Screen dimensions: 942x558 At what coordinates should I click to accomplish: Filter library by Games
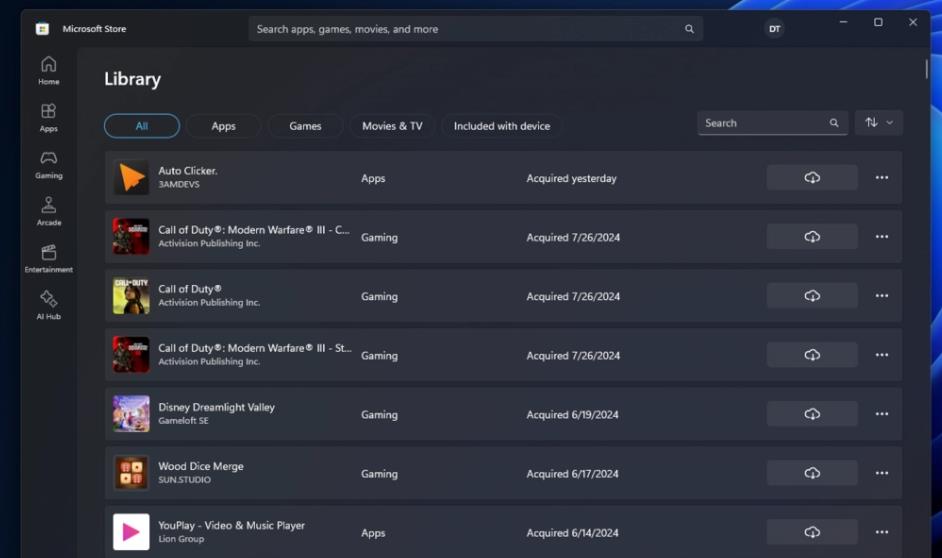pyautogui.click(x=305, y=126)
